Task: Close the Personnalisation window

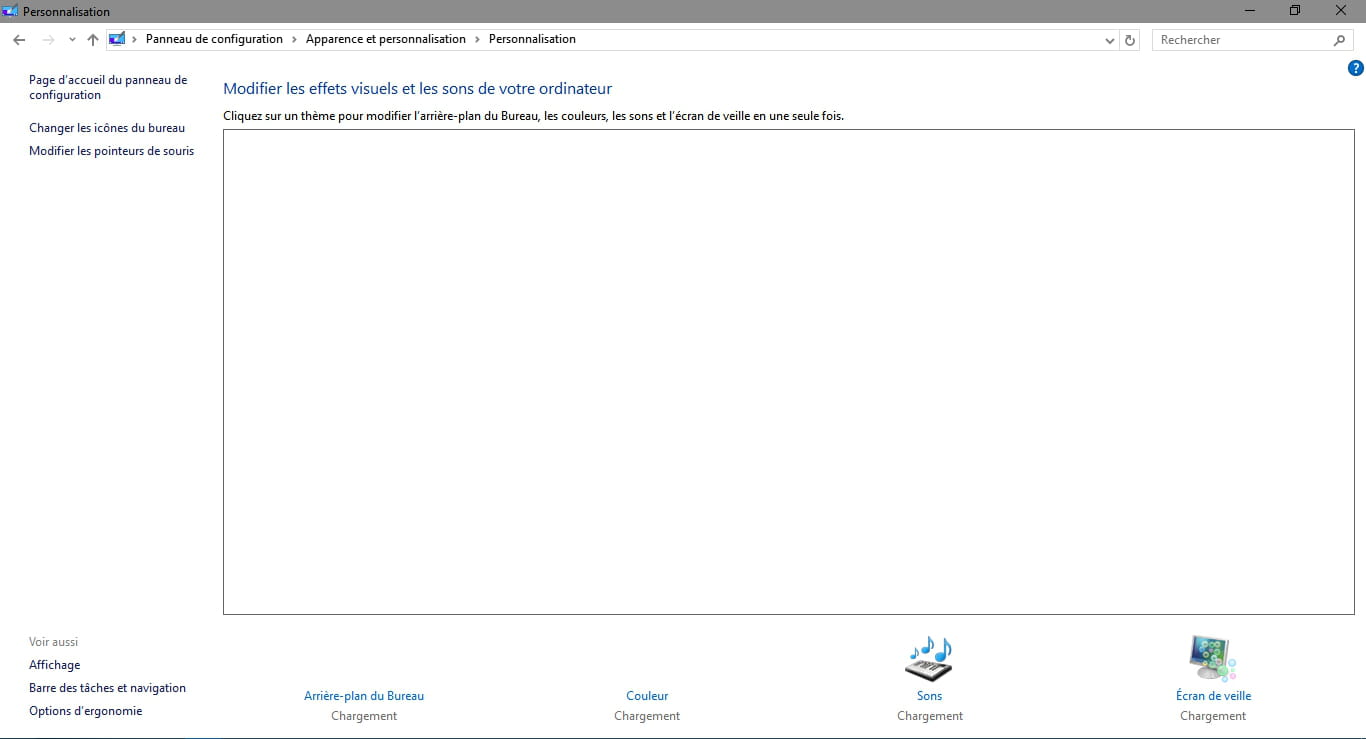Action: pyautogui.click(x=1341, y=11)
